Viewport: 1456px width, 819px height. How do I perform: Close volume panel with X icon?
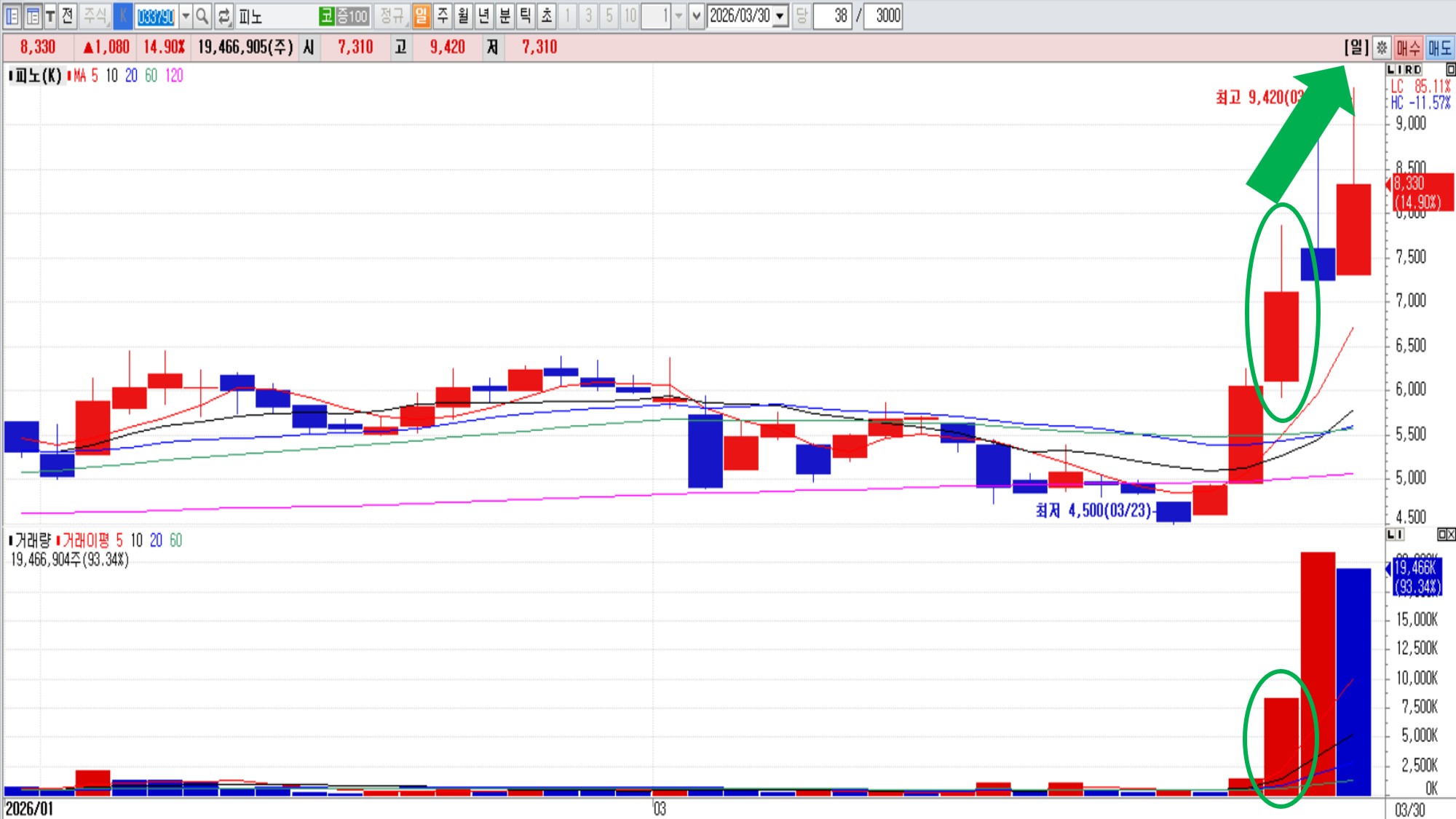(x=1451, y=534)
